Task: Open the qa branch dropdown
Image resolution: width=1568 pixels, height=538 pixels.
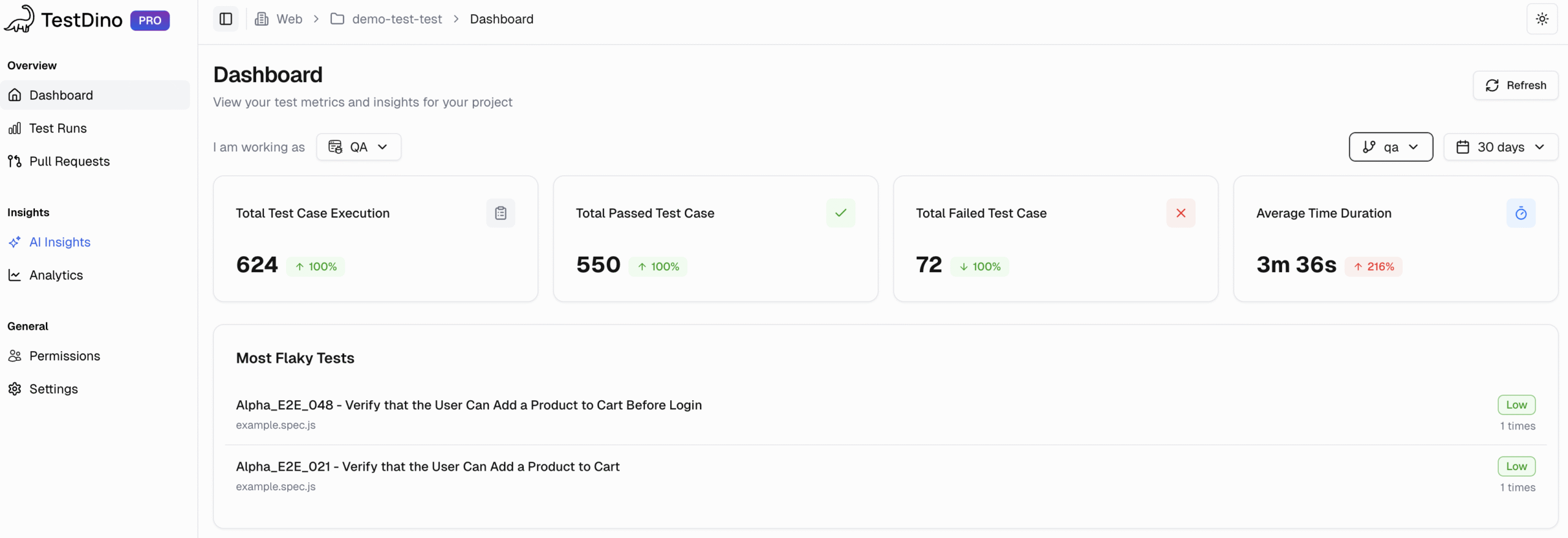Action: pyautogui.click(x=1390, y=147)
